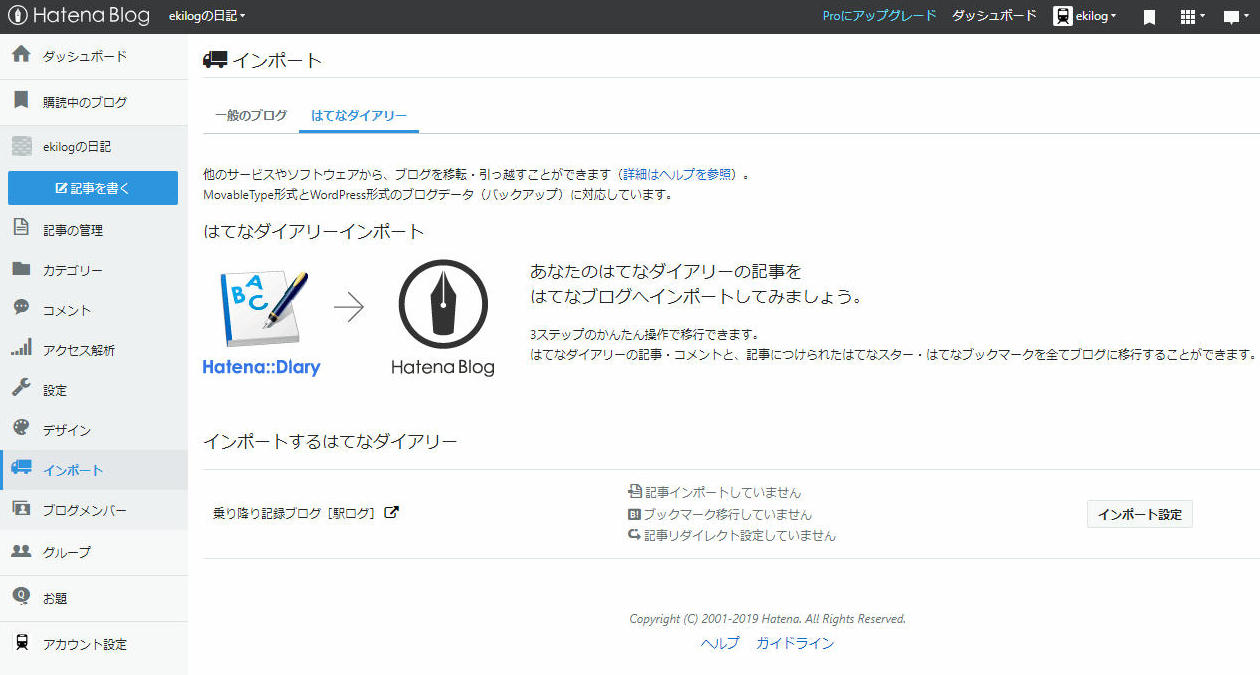This screenshot has width=1260, height=675.
Task: Click the document icon beside 記事の管理
Action: [21, 228]
